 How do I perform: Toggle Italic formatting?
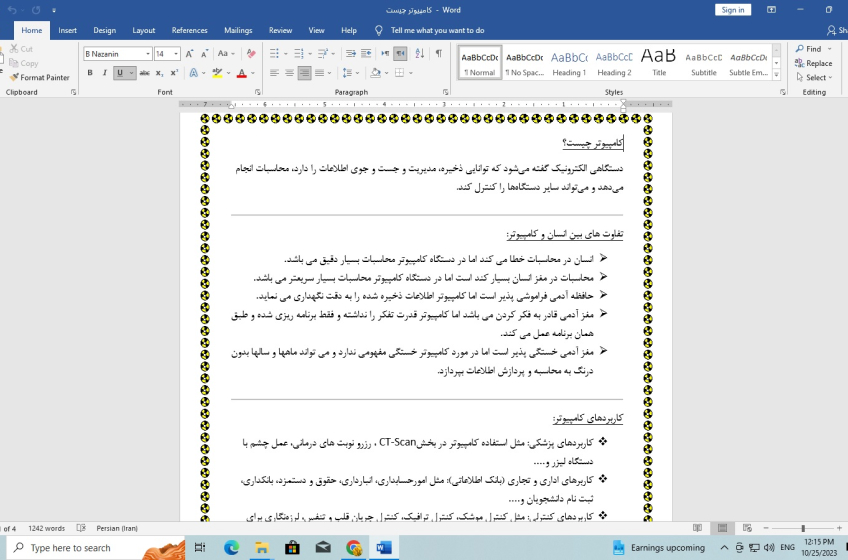point(104,73)
